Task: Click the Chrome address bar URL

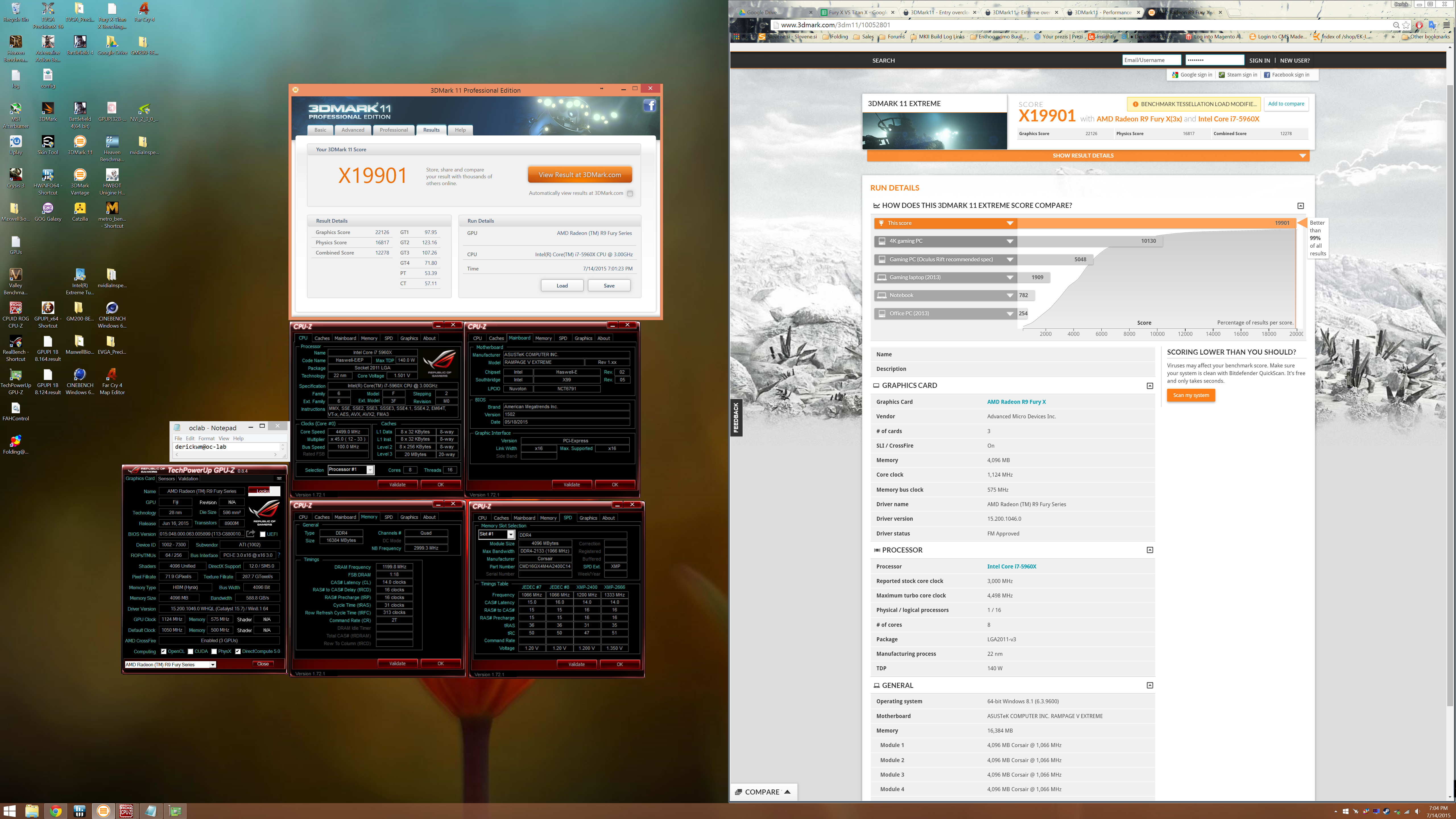Action: [x=836, y=25]
